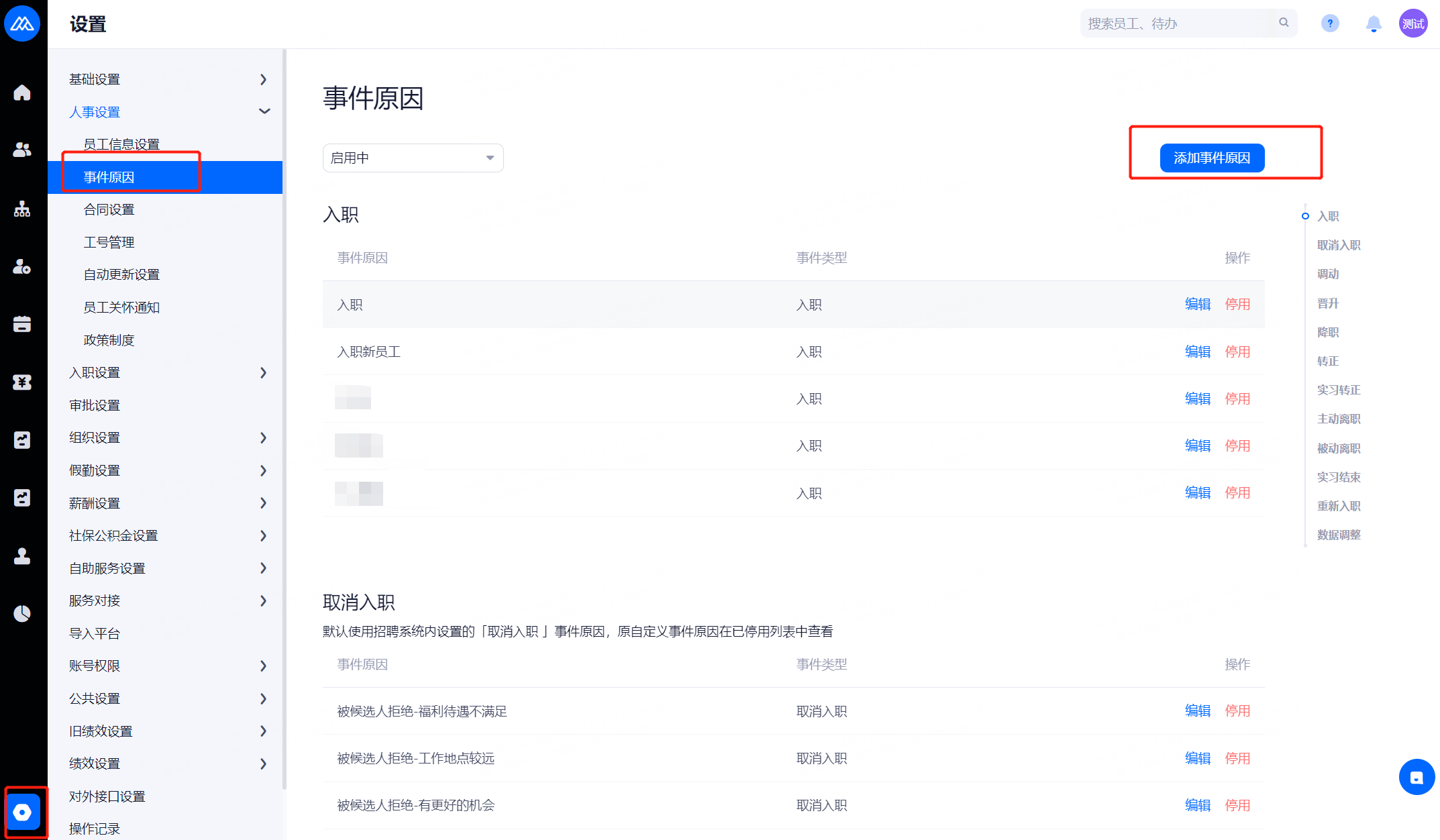Image resolution: width=1440 pixels, height=840 pixels.
Task: Disable the 入职 event reason row
Action: pyautogui.click(x=1237, y=304)
